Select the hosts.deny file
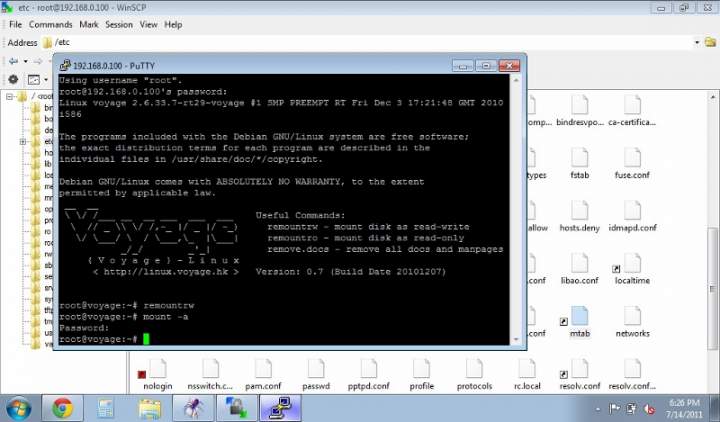 click(579, 216)
